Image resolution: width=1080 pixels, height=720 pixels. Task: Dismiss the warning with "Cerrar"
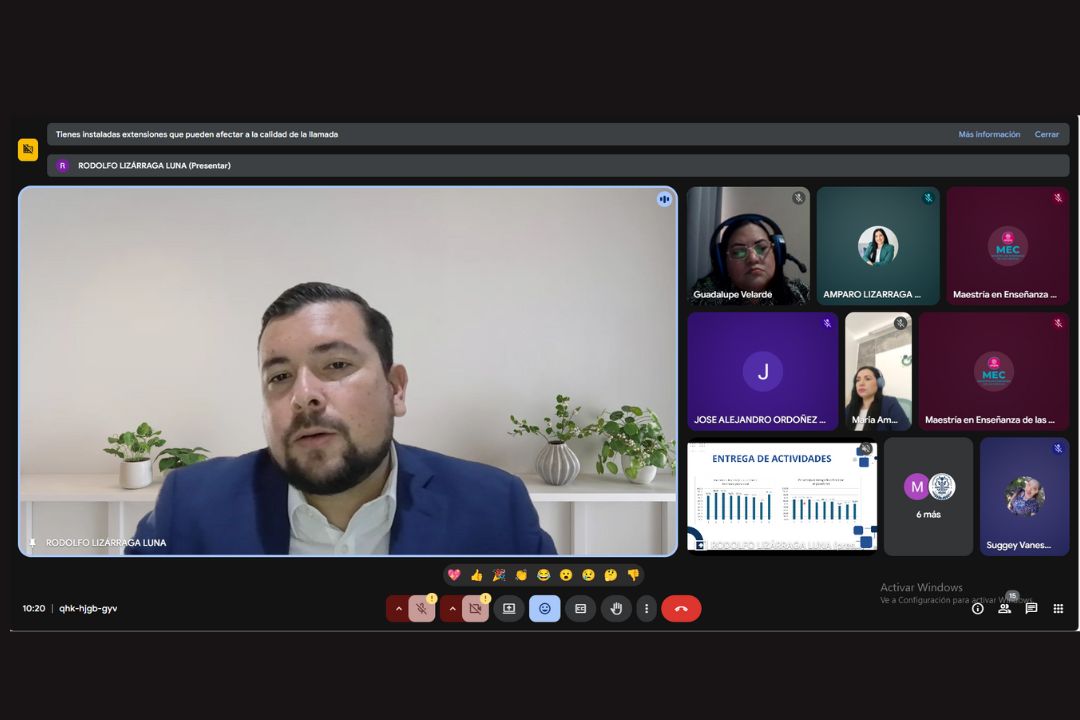[1046, 134]
